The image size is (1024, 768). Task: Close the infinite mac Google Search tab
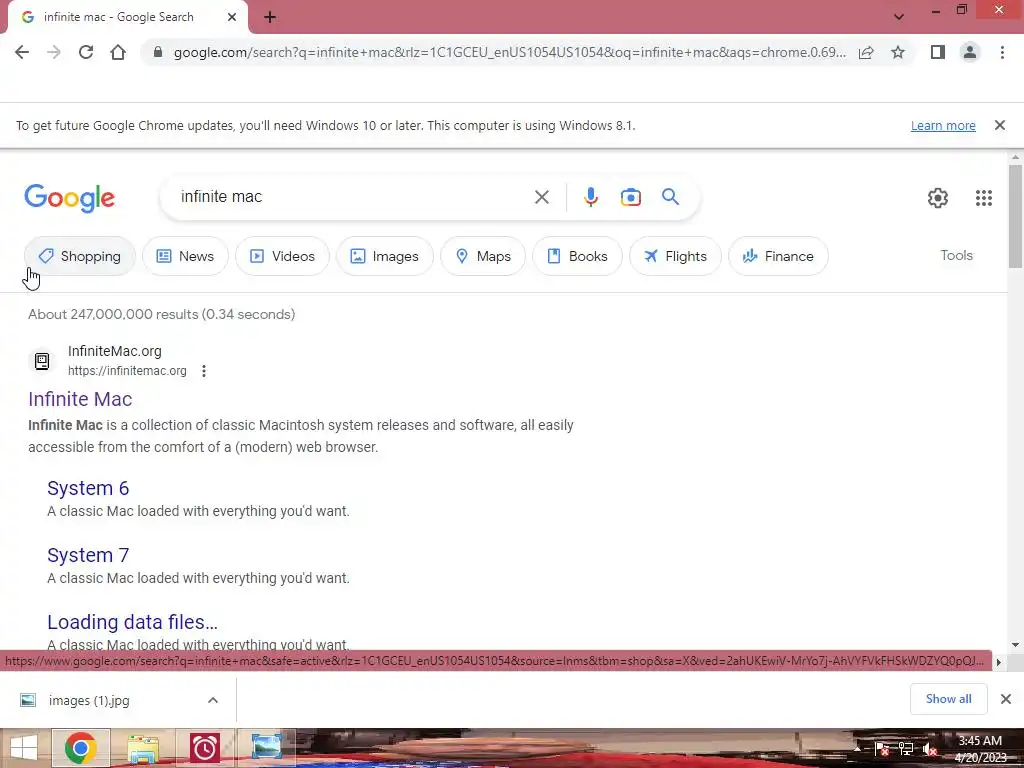tap(232, 17)
